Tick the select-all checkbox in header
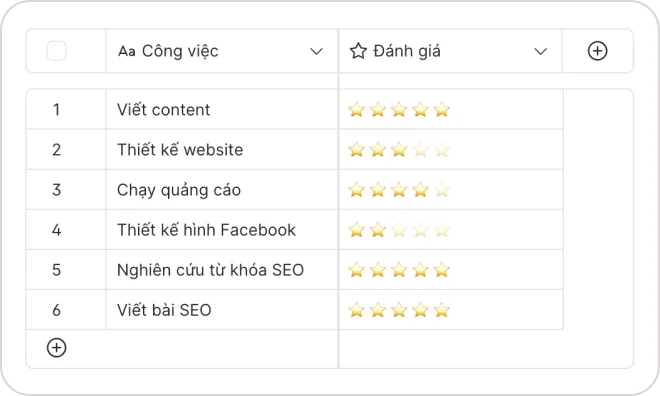660x396 pixels. coord(56,51)
